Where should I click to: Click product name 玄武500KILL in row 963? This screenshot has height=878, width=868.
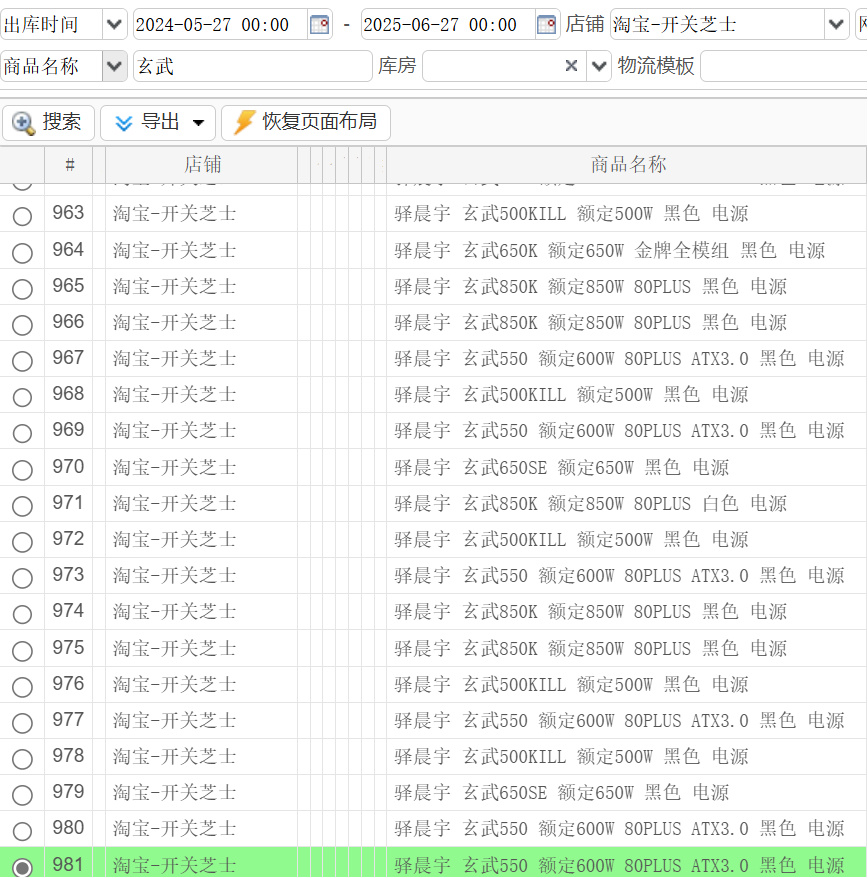(x=571, y=214)
